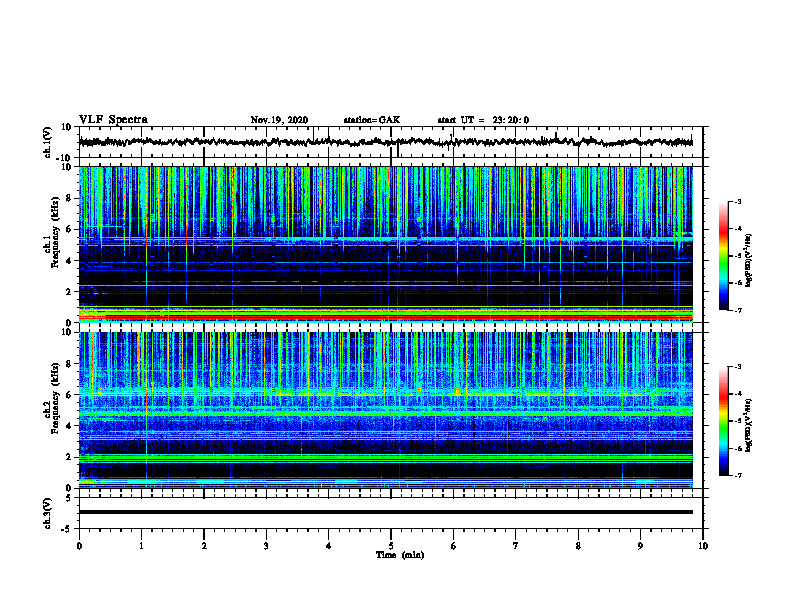
Task: Click the ch.1 "Frequency (kHz)" axis label
Action: click(55, 232)
